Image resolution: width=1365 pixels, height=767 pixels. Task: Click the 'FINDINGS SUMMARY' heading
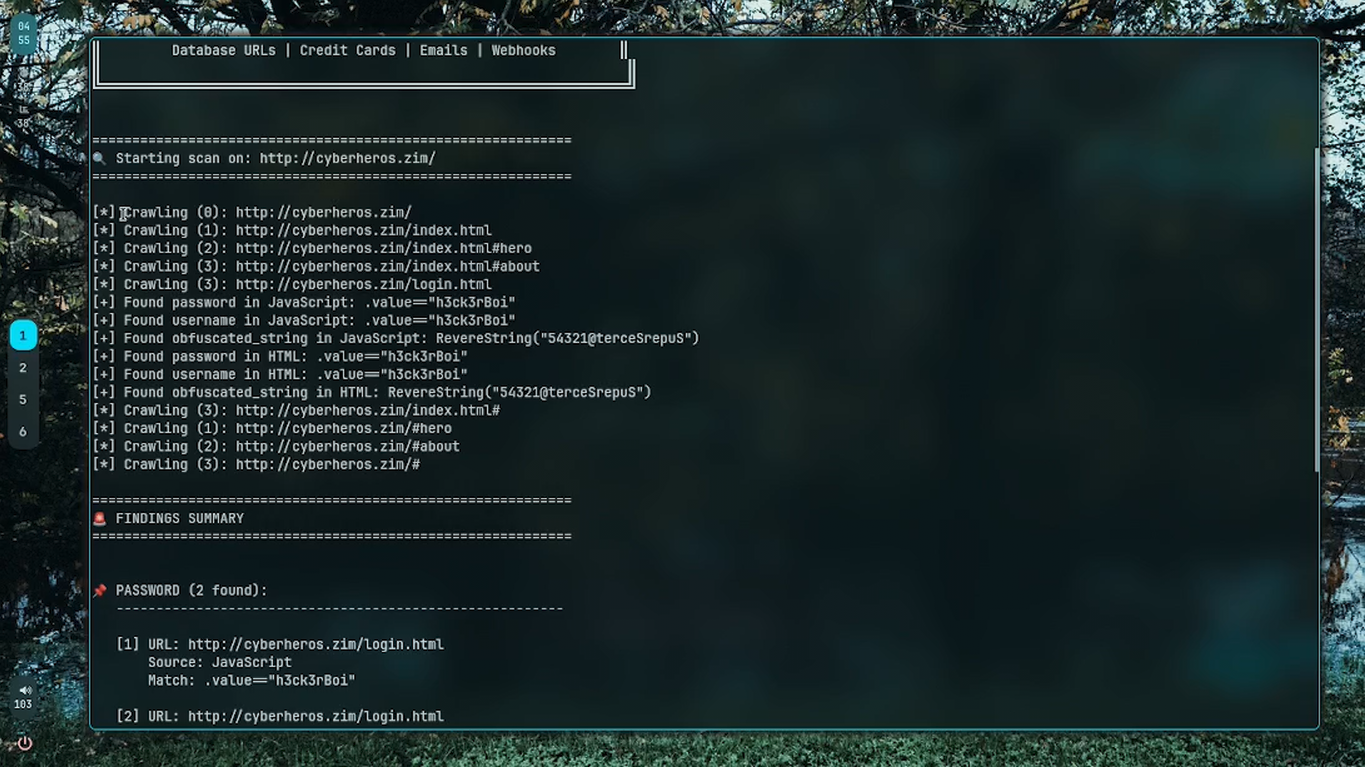180,519
